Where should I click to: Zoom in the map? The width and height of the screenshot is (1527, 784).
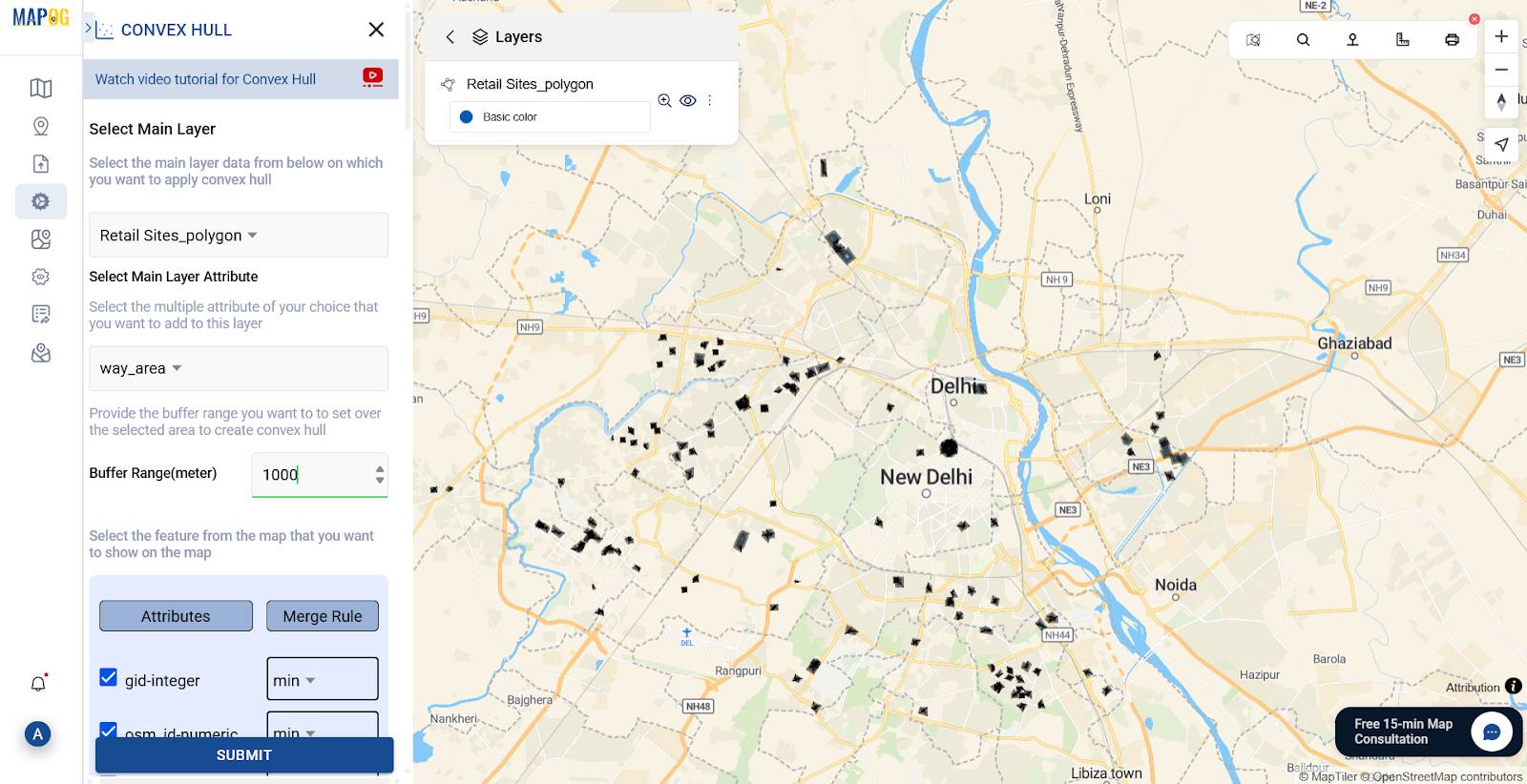[x=1501, y=36]
